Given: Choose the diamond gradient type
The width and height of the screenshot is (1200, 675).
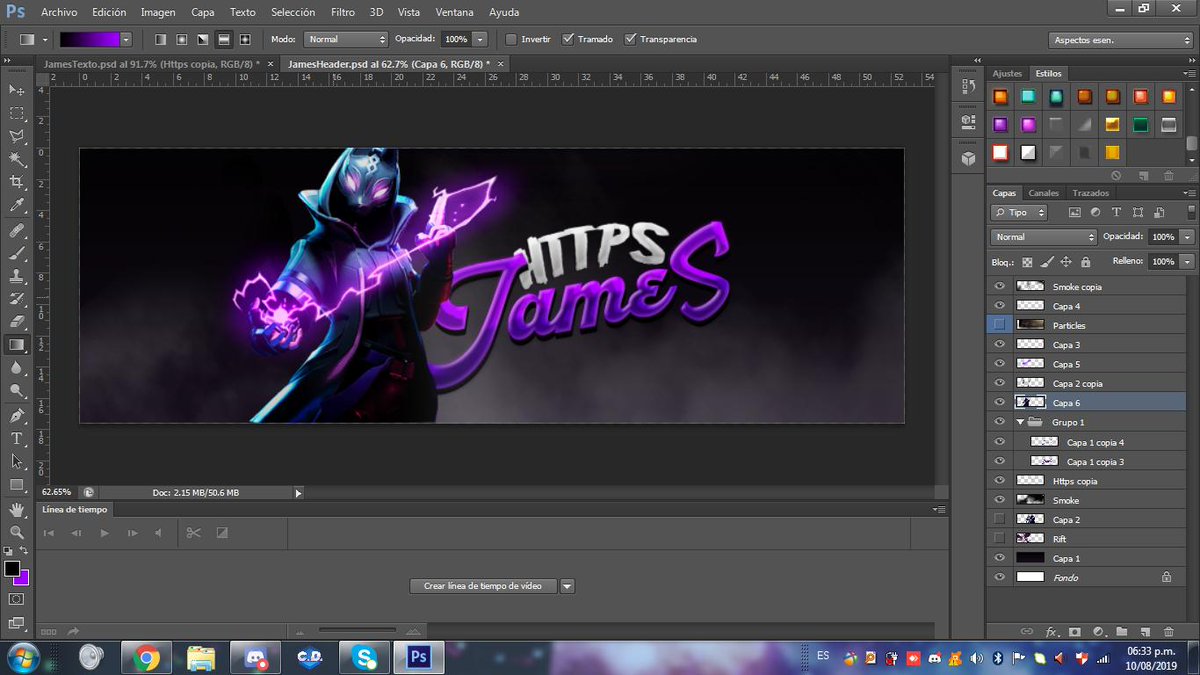Looking at the screenshot, I should pyautogui.click(x=245, y=39).
